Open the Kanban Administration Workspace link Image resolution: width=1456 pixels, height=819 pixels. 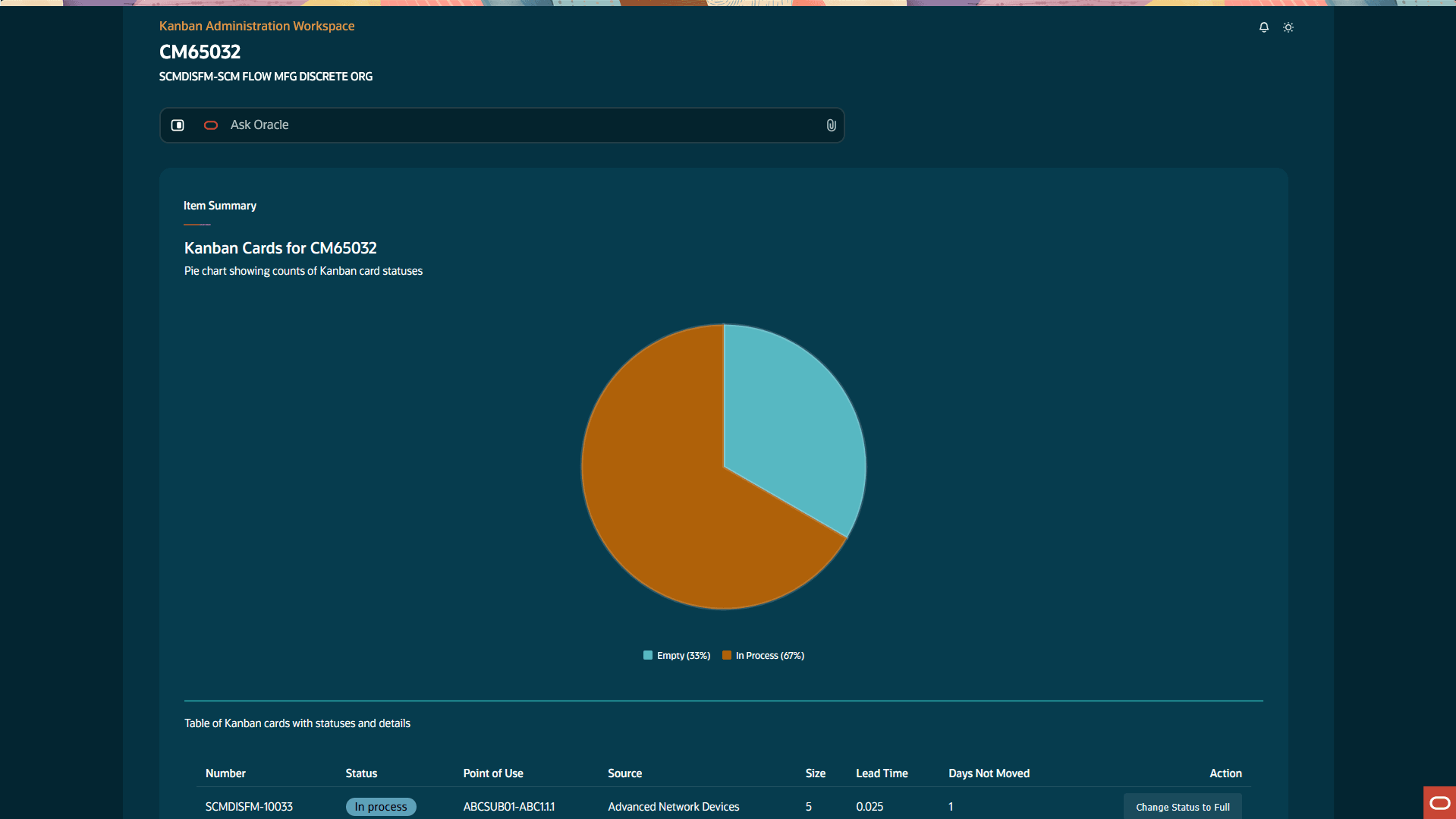[x=256, y=26]
